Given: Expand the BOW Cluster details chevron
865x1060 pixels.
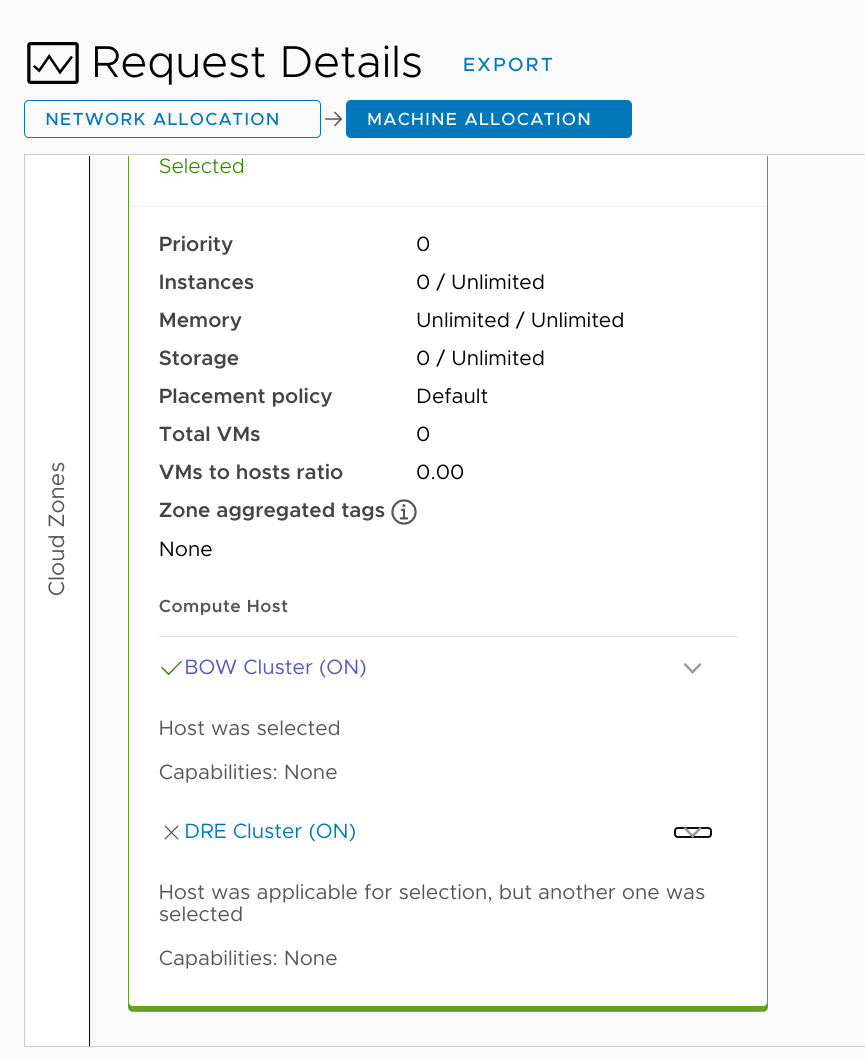Looking at the screenshot, I should click(x=692, y=668).
